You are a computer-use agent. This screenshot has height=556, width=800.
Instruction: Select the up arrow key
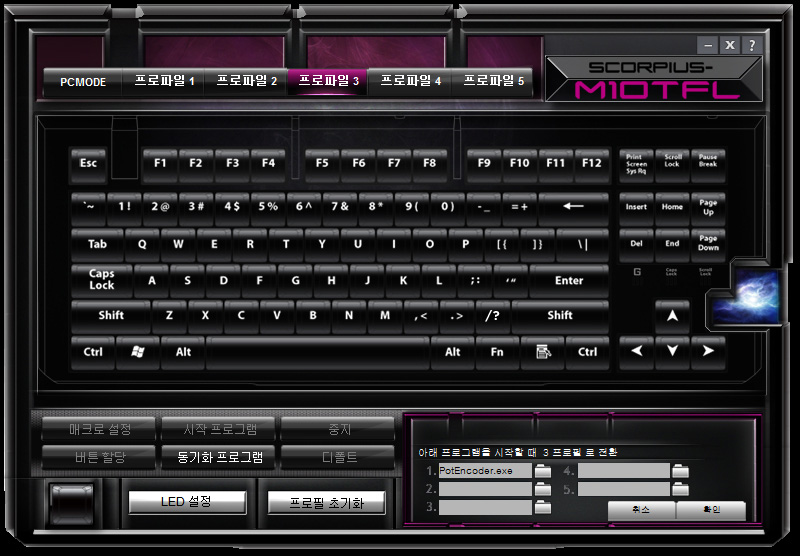coord(672,316)
